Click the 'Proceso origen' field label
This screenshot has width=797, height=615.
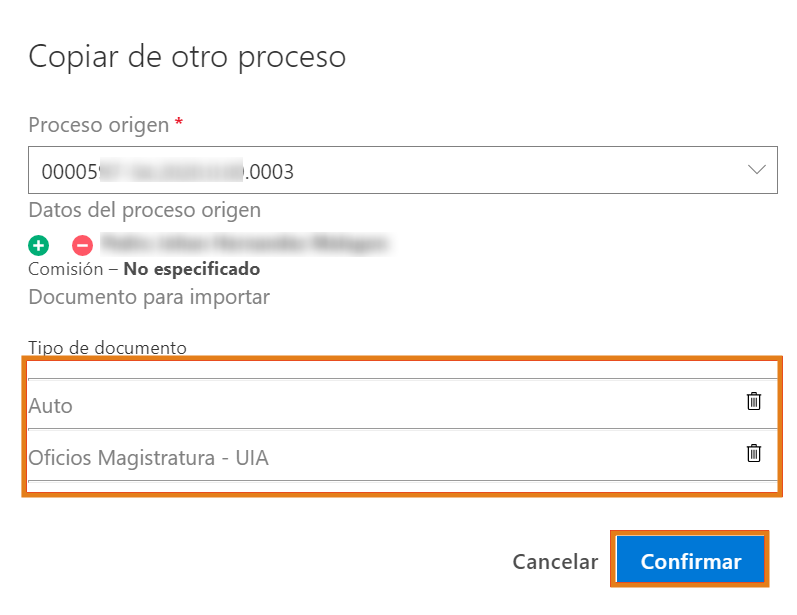pos(99,124)
